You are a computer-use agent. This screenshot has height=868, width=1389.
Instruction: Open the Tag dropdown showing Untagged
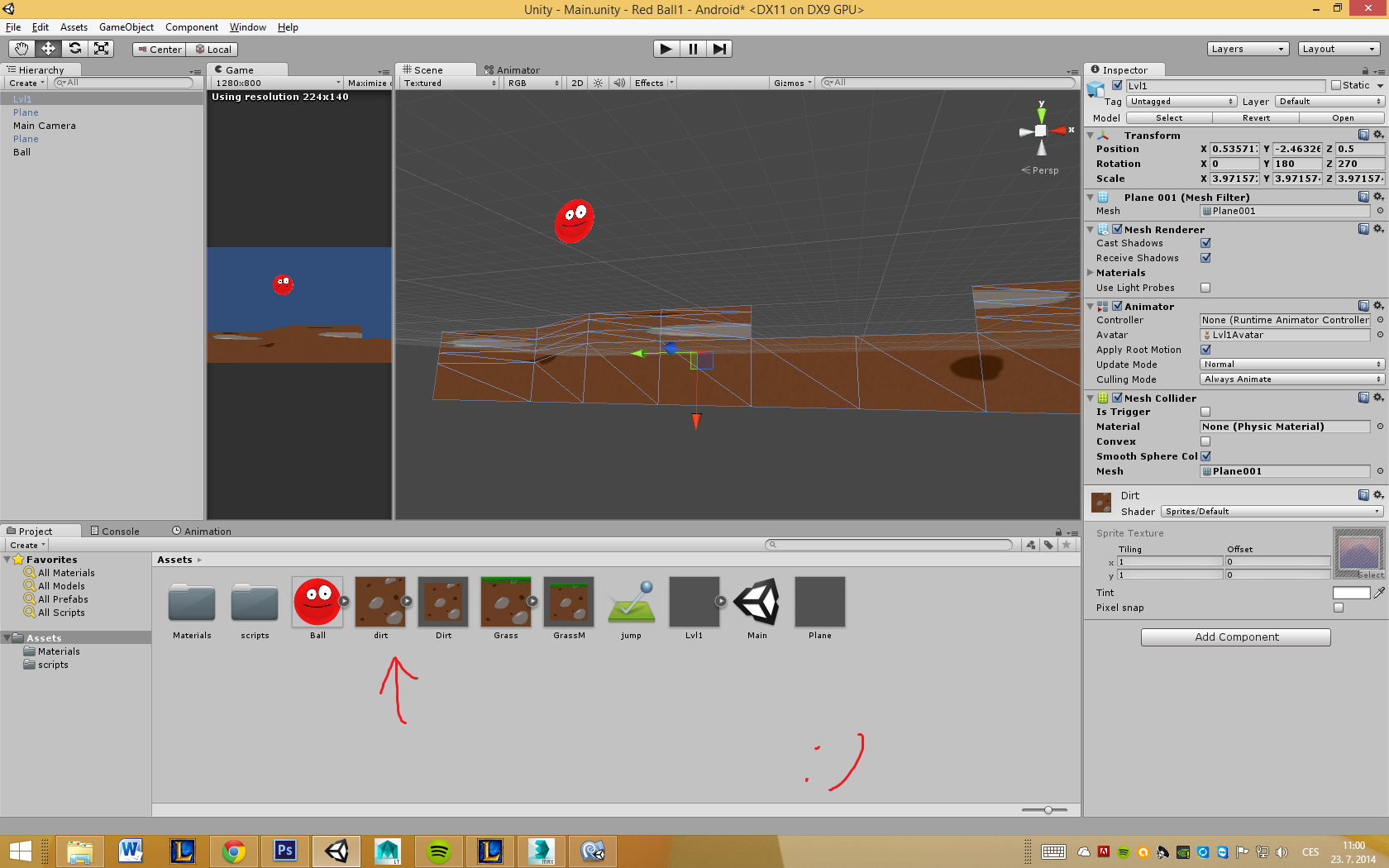pos(1181,102)
